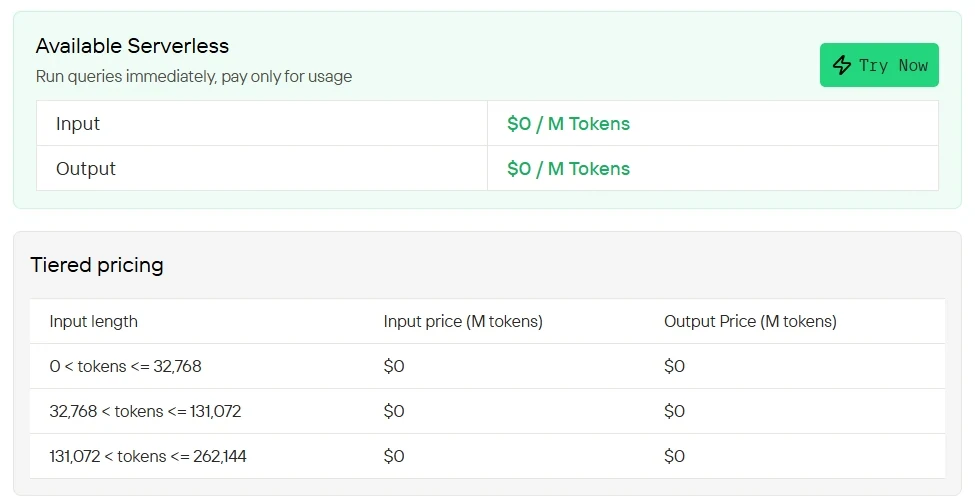Click the Input length column header
The width and height of the screenshot is (975, 503).
(x=93, y=321)
